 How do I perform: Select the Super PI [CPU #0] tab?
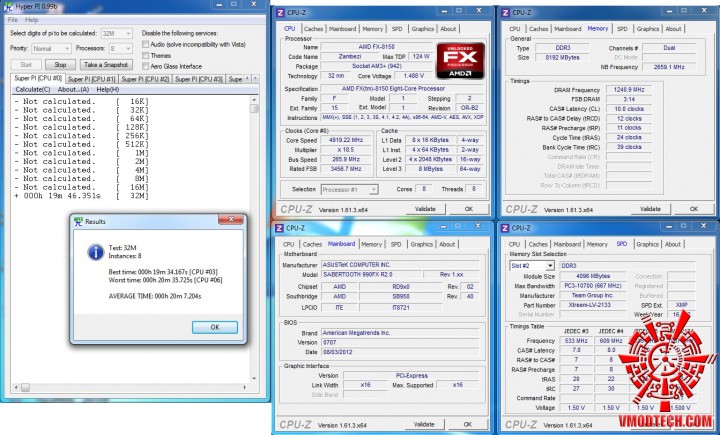click(38, 78)
